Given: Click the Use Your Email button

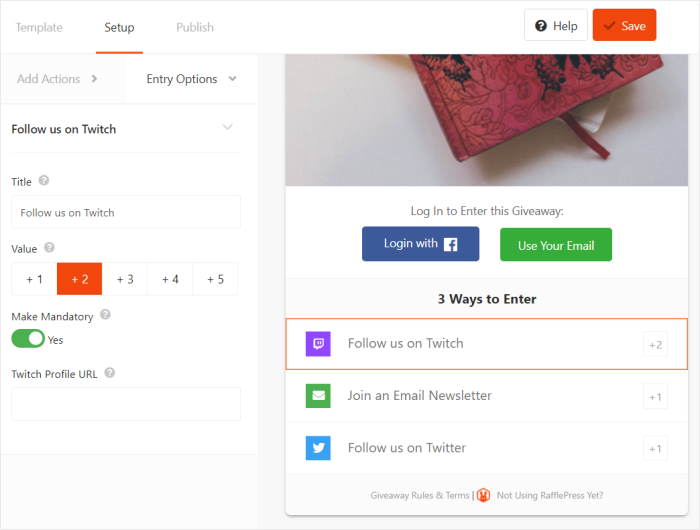Looking at the screenshot, I should tap(556, 245).
